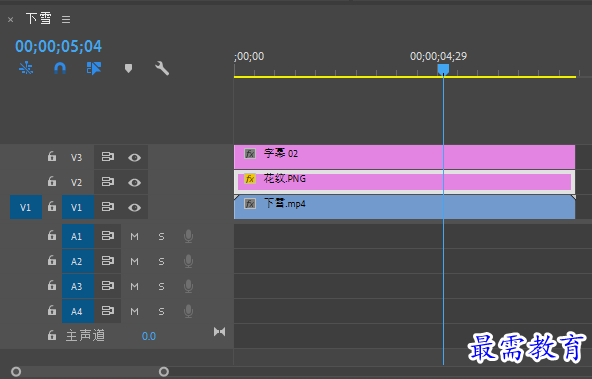Toggle lock on track V3

pyautogui.click(x=52, y=156)
